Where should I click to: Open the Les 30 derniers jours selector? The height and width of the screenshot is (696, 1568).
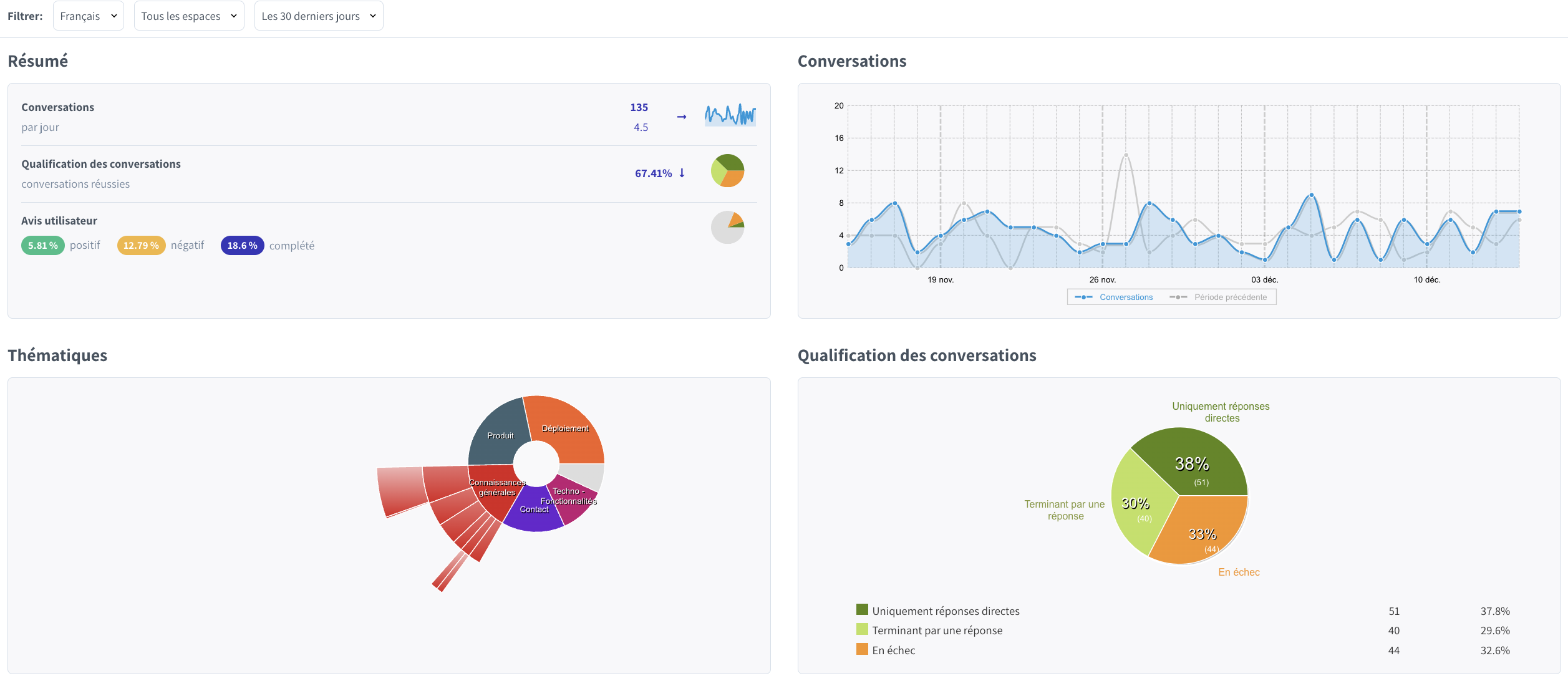click(318, 16)
